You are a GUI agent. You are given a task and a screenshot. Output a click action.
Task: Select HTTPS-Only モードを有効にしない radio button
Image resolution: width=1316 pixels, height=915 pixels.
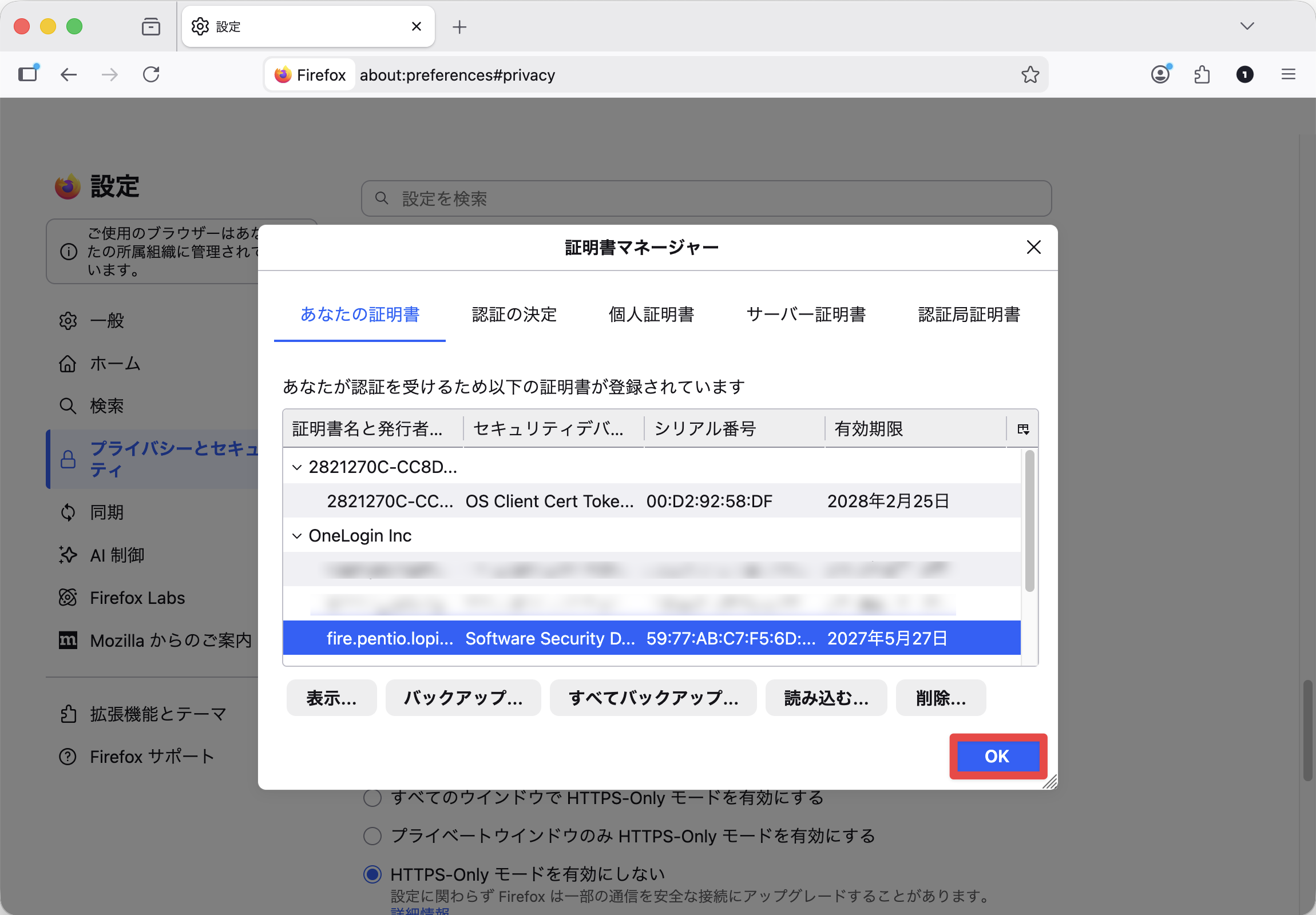(x=372, y=874)
